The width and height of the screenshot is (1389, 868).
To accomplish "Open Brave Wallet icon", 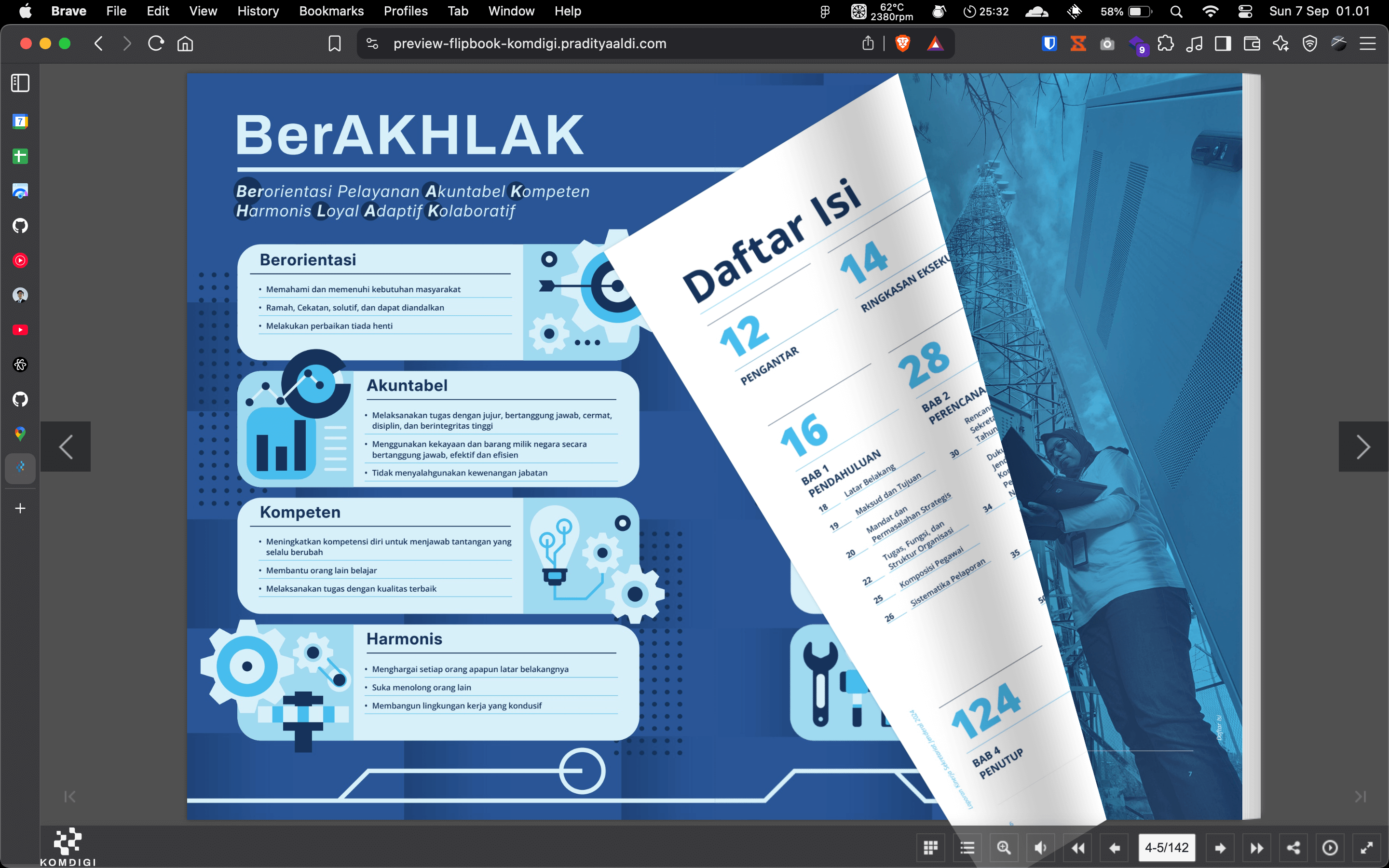I will click(1251, 43).
